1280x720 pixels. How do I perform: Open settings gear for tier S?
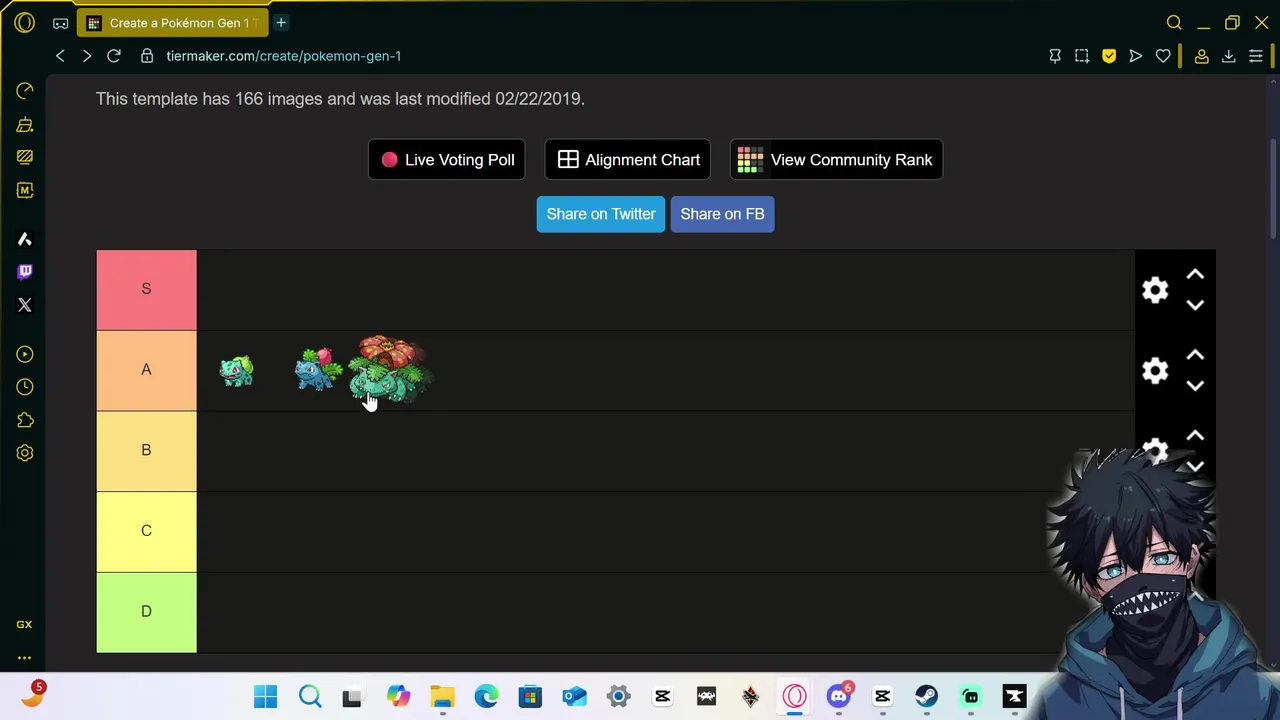coord(1155,290)
